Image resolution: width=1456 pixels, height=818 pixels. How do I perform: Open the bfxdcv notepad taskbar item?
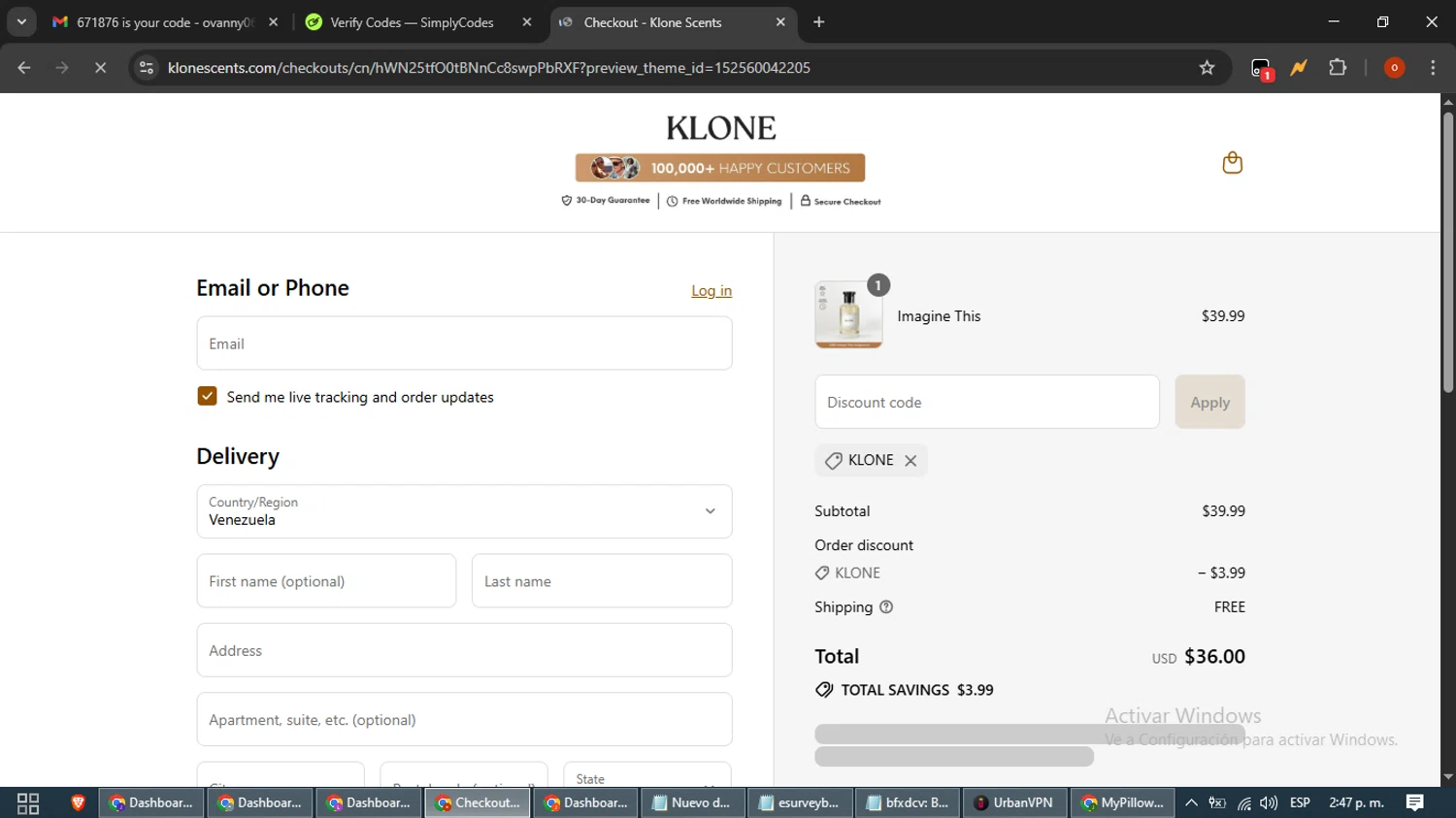pos(908,802)
